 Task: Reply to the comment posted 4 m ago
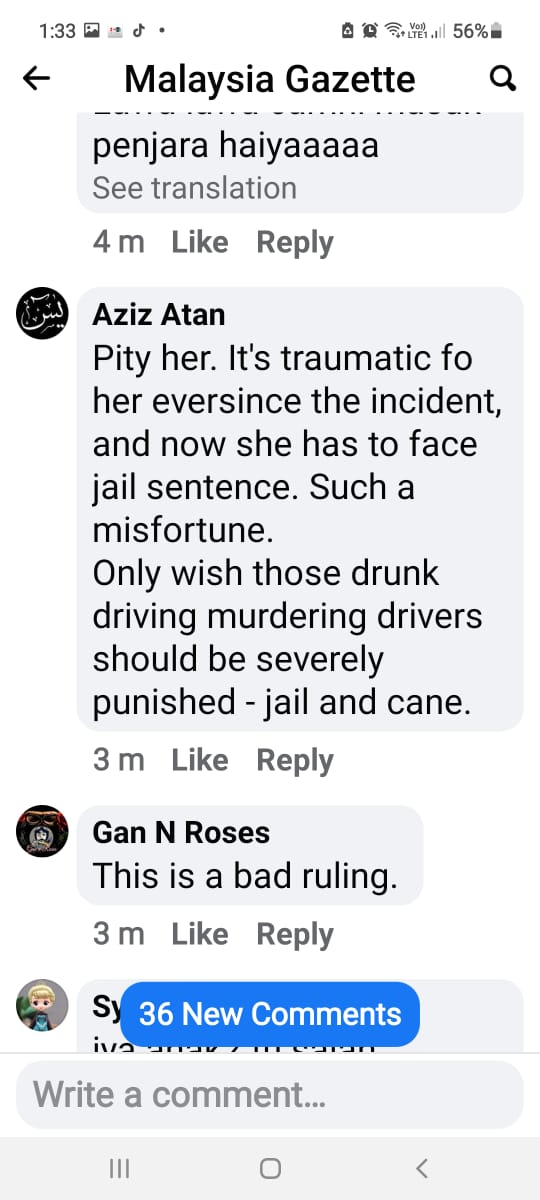[295, 243]
